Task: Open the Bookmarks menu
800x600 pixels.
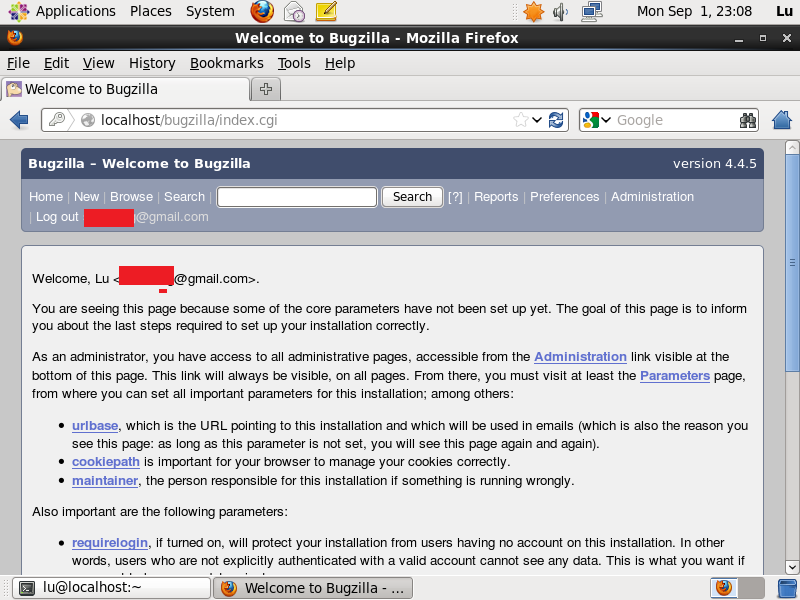Action: 227,63
